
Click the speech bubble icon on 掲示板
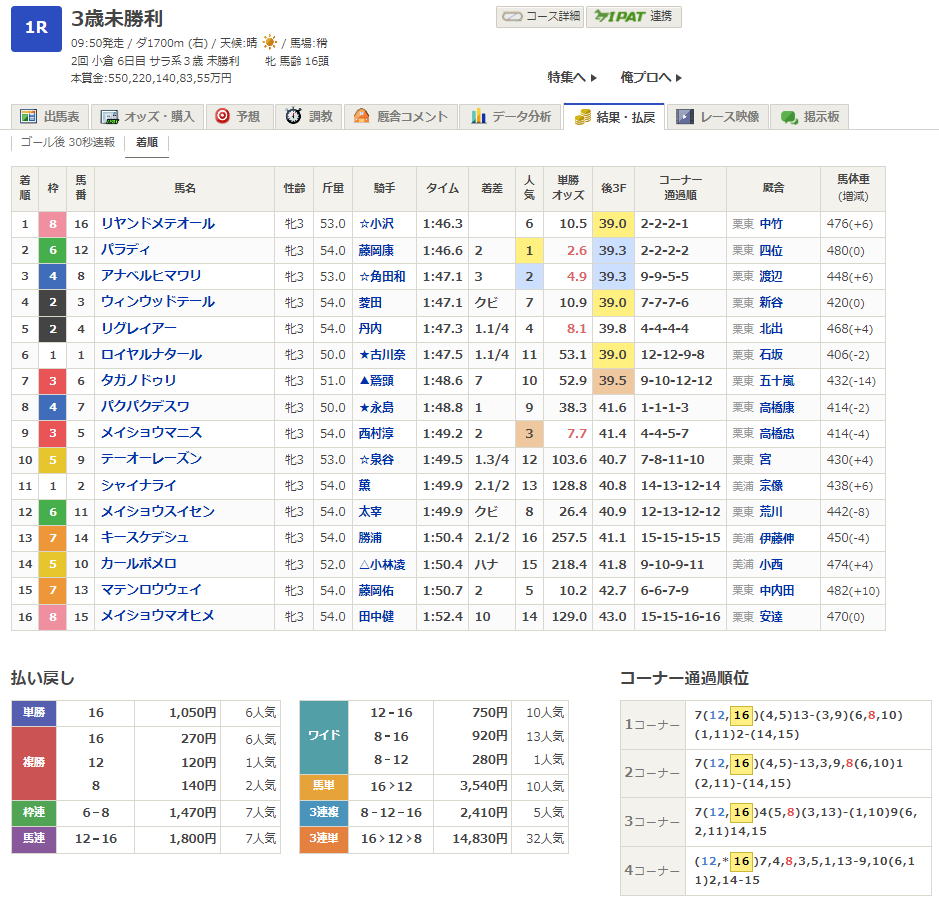tap(789, 117)
